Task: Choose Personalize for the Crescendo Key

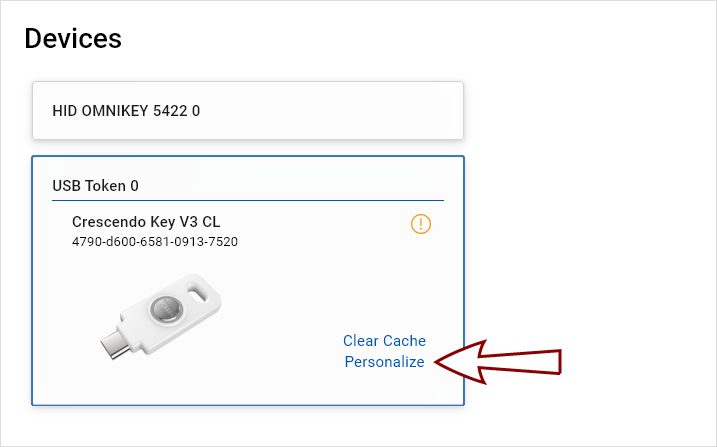Action: (384, 362)
